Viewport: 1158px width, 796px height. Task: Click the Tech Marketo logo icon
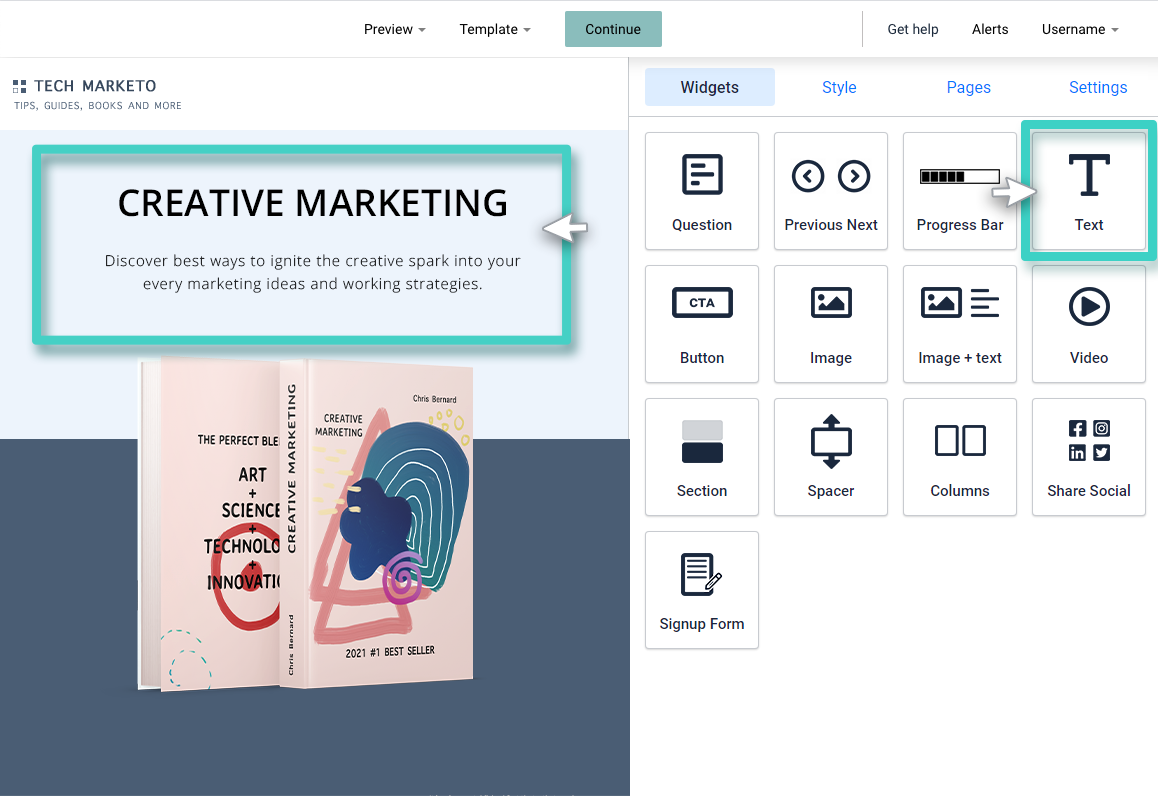[x=20, y=86]
